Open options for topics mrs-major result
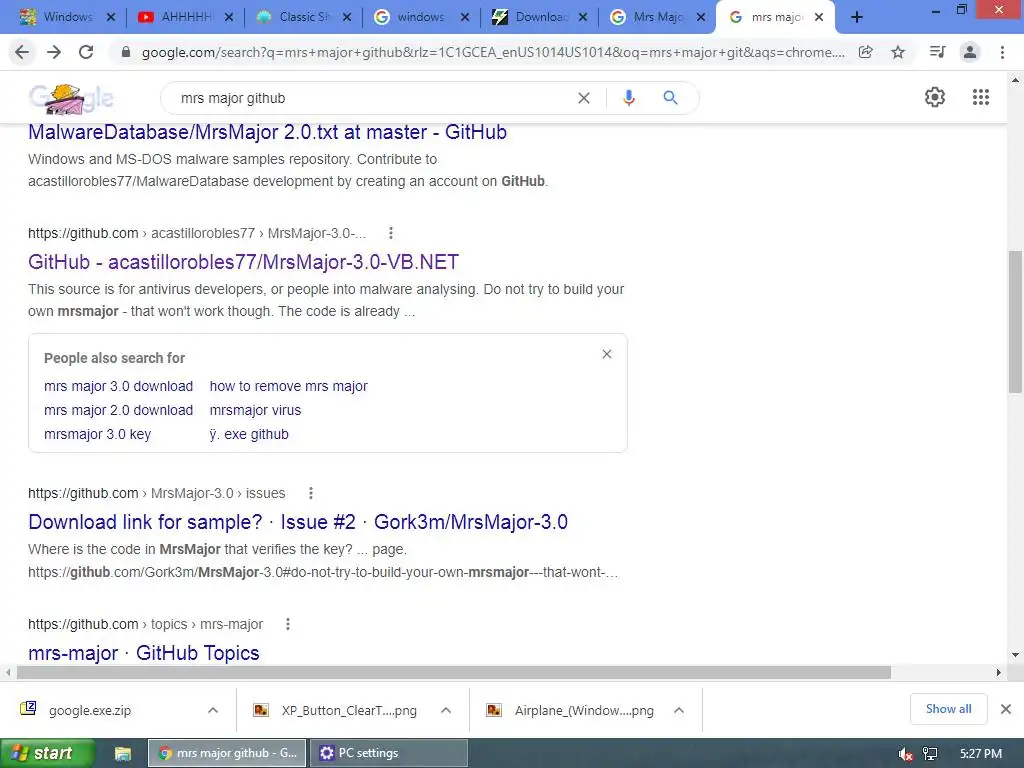This screenshot has height=768, width=1024. click(x=288, y=624)
